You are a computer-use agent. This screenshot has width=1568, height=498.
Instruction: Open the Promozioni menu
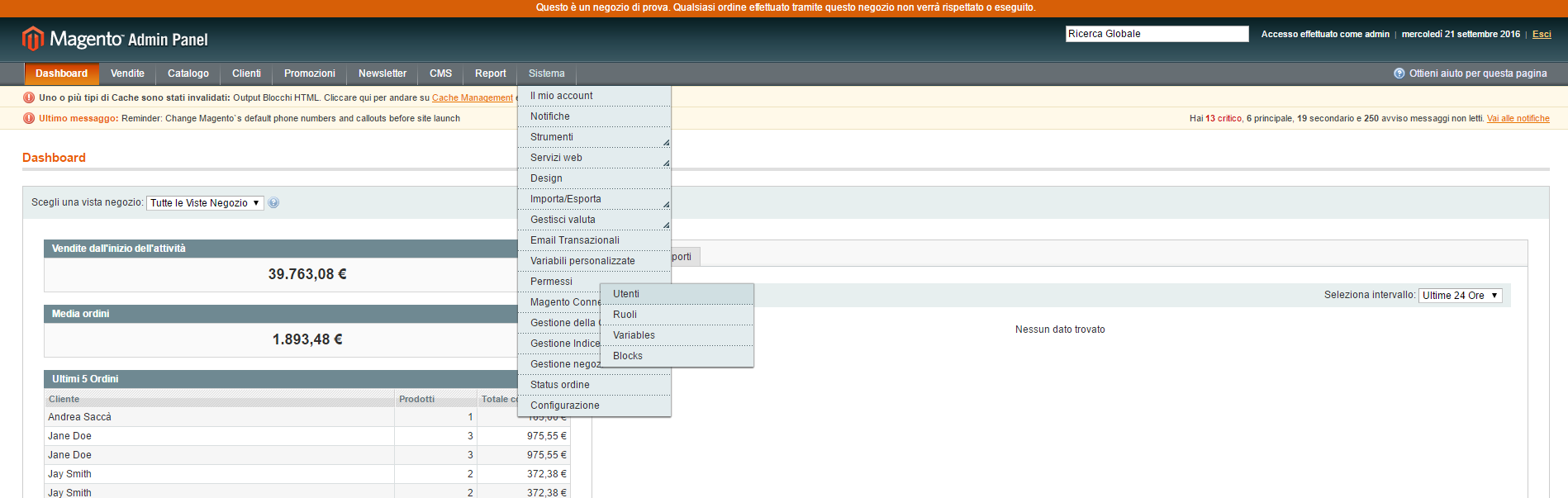[x=310, y=74]
